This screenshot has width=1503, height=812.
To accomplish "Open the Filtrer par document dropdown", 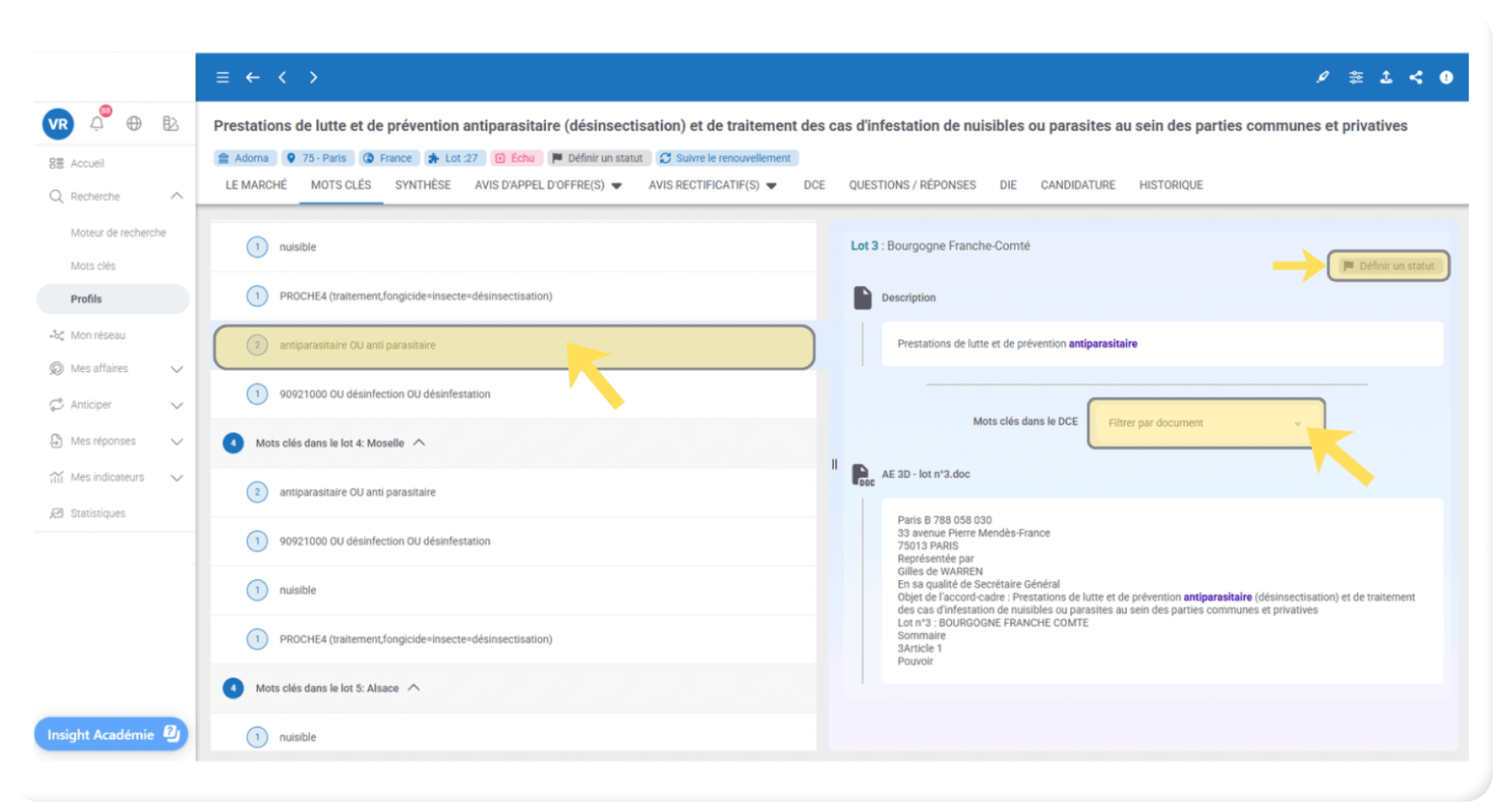I will click(1205, 423).
